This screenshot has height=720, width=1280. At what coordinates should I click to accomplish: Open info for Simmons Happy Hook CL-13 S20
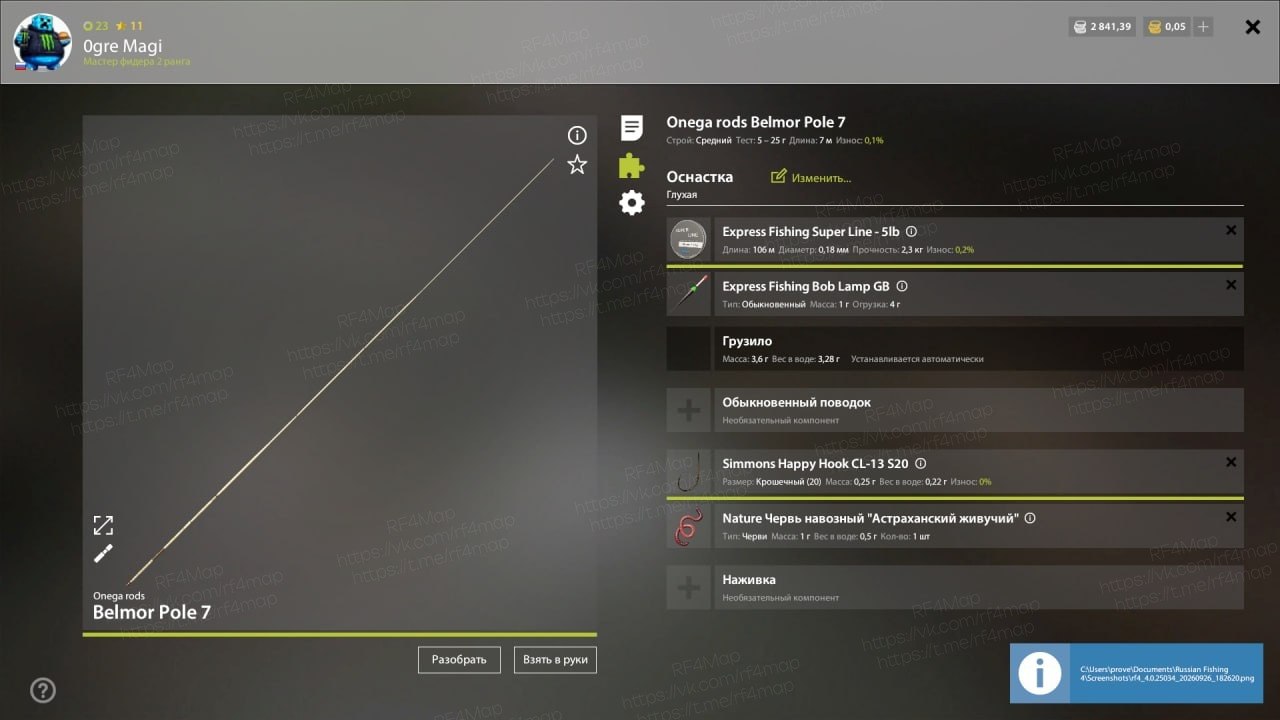pos(921,464)
